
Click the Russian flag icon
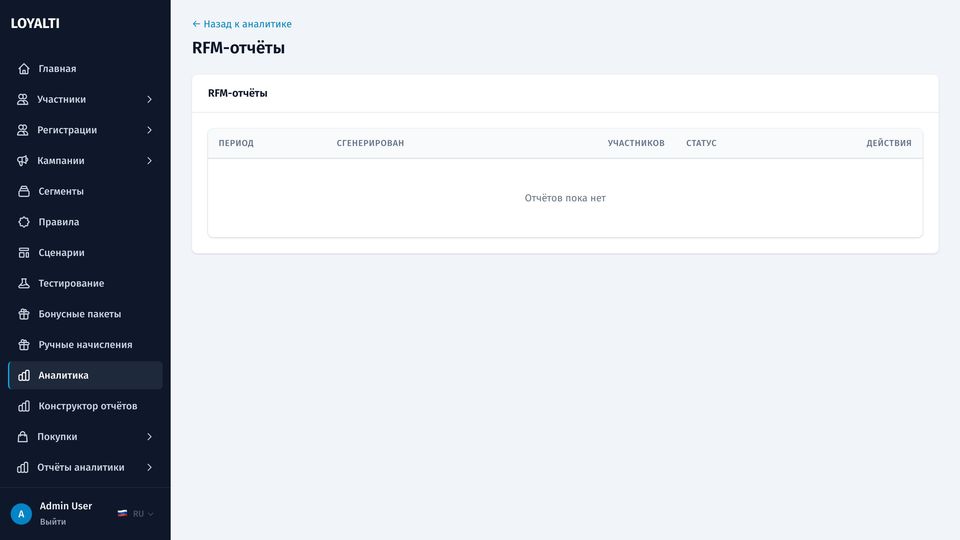[x=122, y=514]
